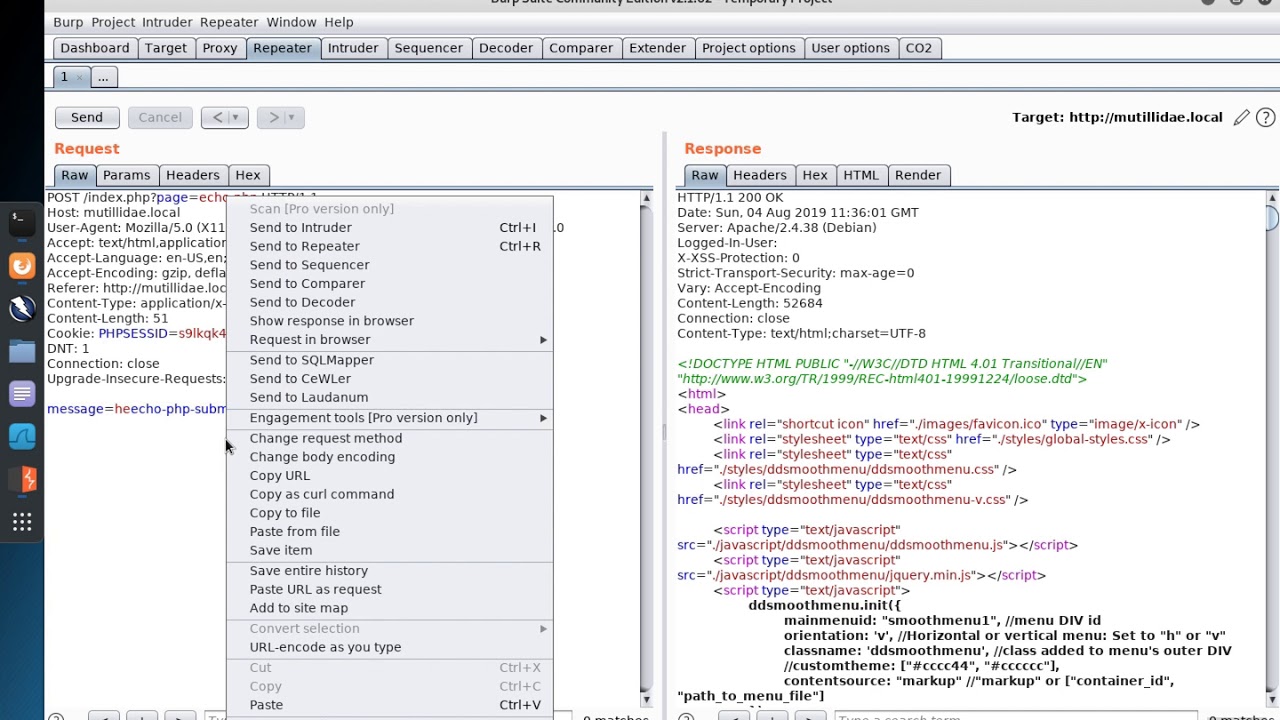Choose Save item
The image size is (1280, 720).
(x=390, y=550)
